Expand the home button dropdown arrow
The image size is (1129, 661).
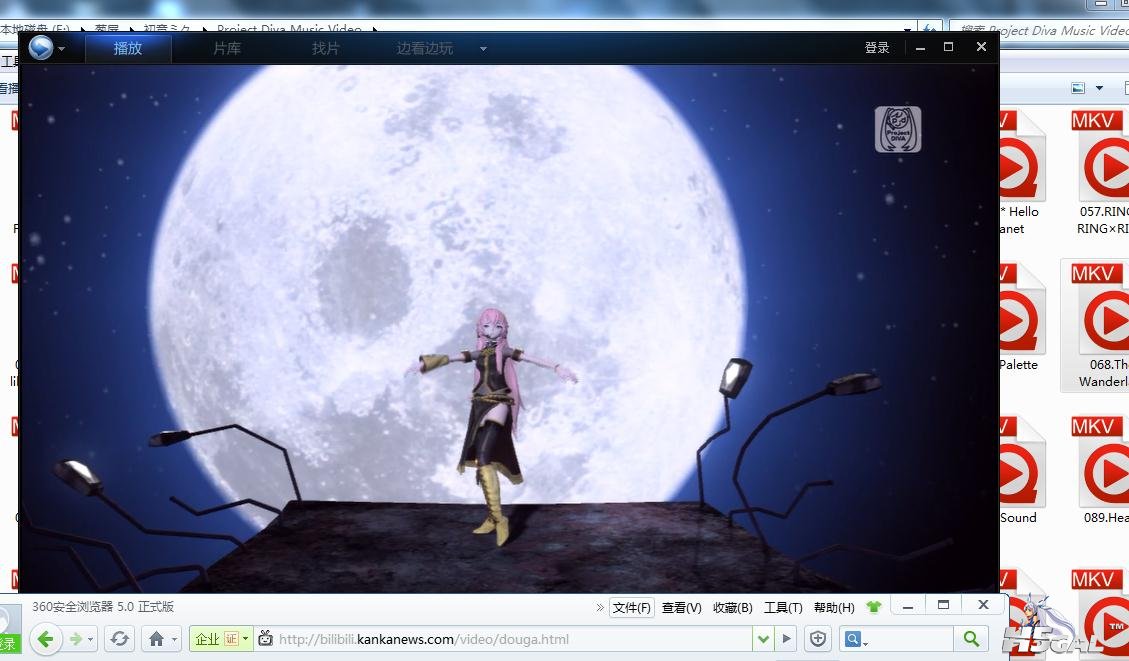[174, 639]
